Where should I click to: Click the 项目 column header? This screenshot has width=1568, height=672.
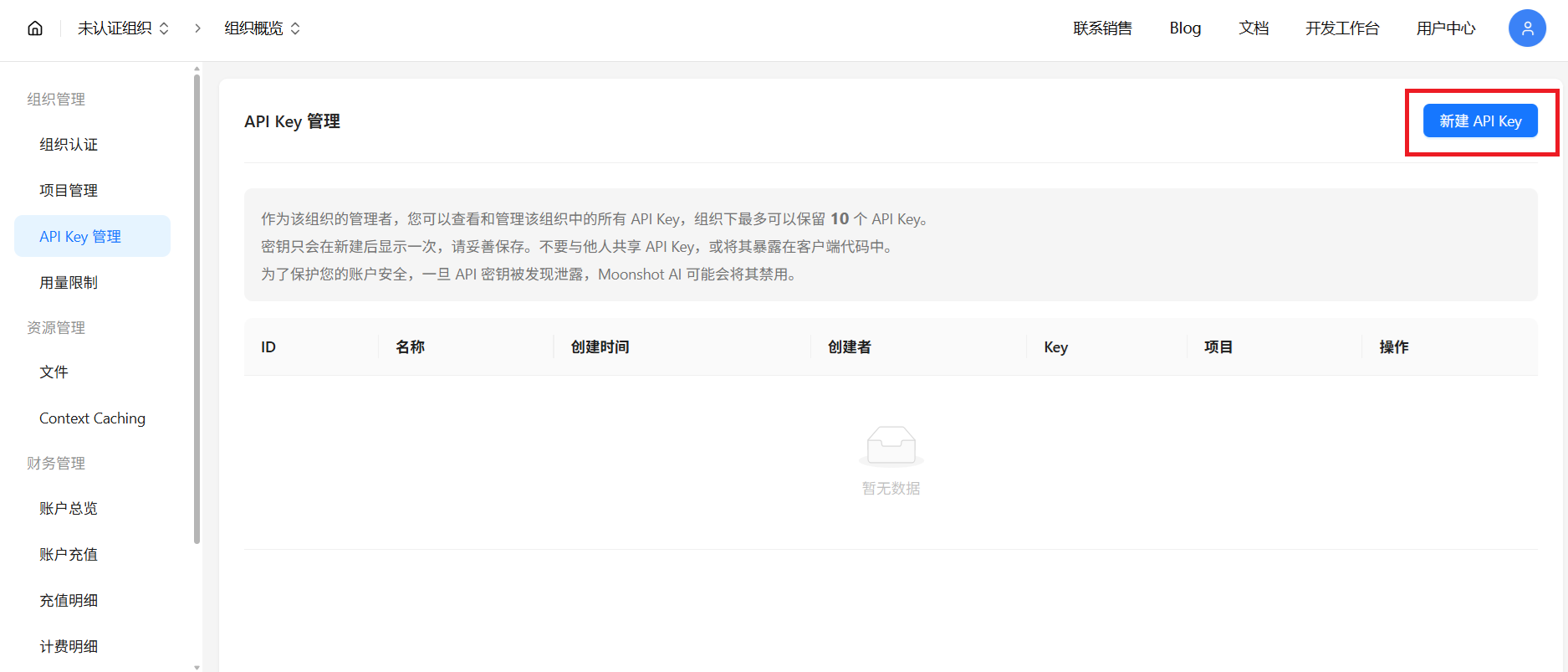(1218, 347)
